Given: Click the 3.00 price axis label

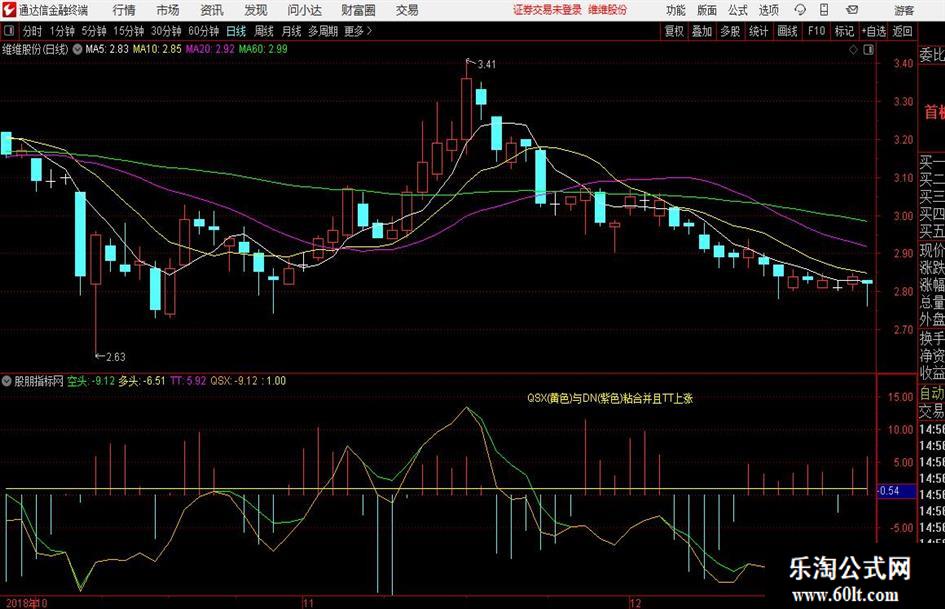Looking at the screenshot, I should pyautogui.click(x=903, y=216).
